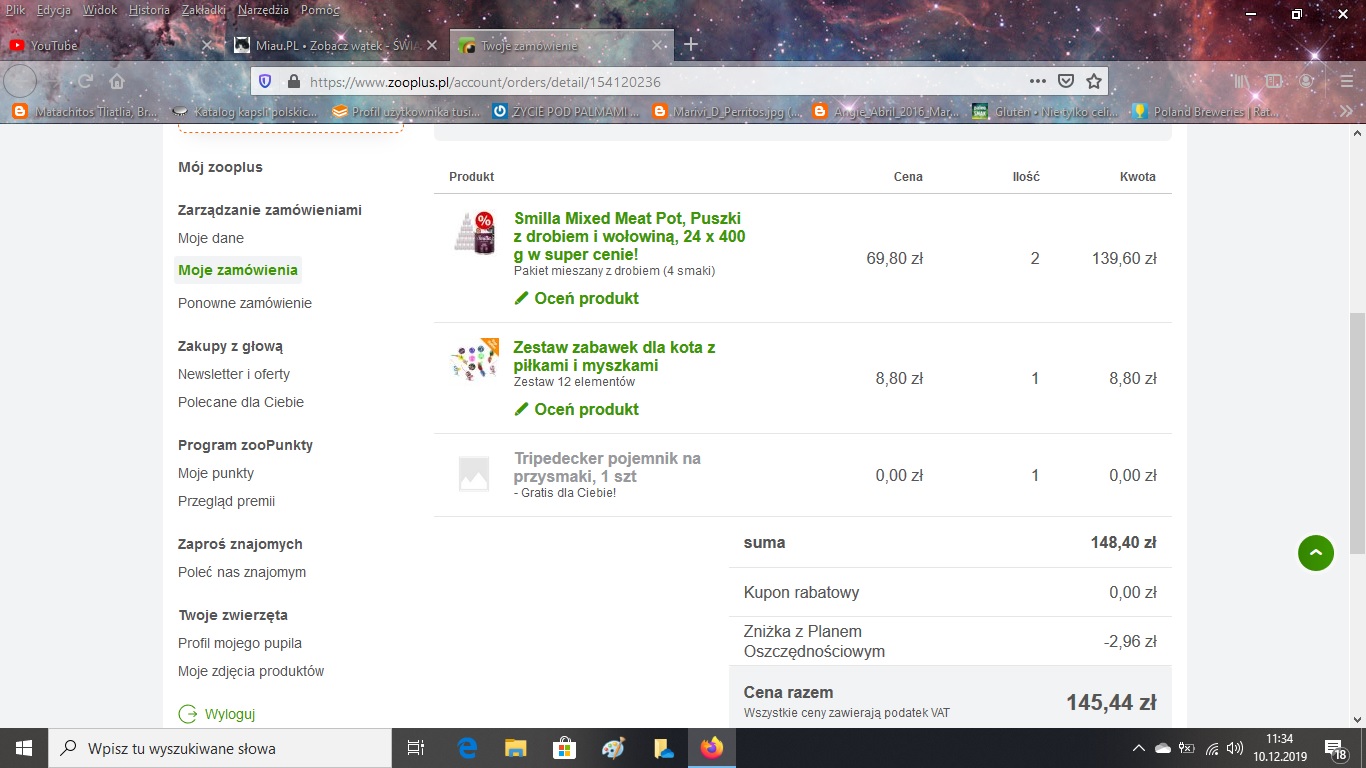Open Moje zdjęcia produktów link
The height and width of the screenshot is (768, 1366).
pos(251,671)
